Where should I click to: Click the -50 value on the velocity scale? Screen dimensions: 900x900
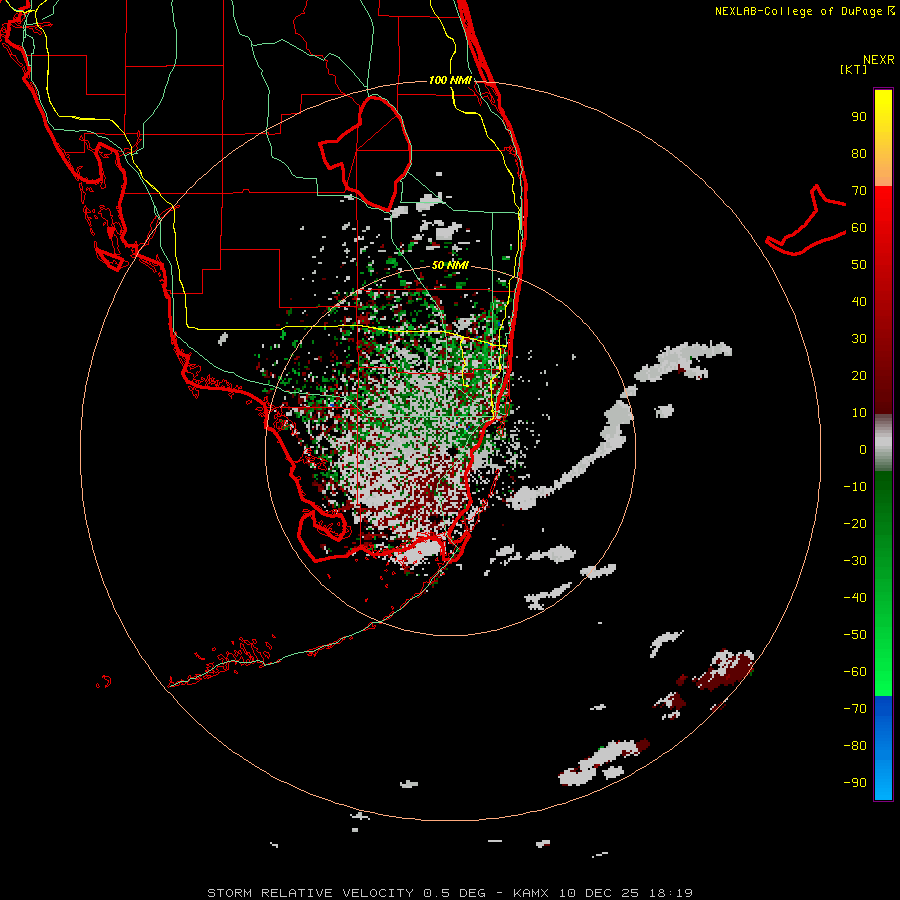pyautogui.click(x=855, y=635)
